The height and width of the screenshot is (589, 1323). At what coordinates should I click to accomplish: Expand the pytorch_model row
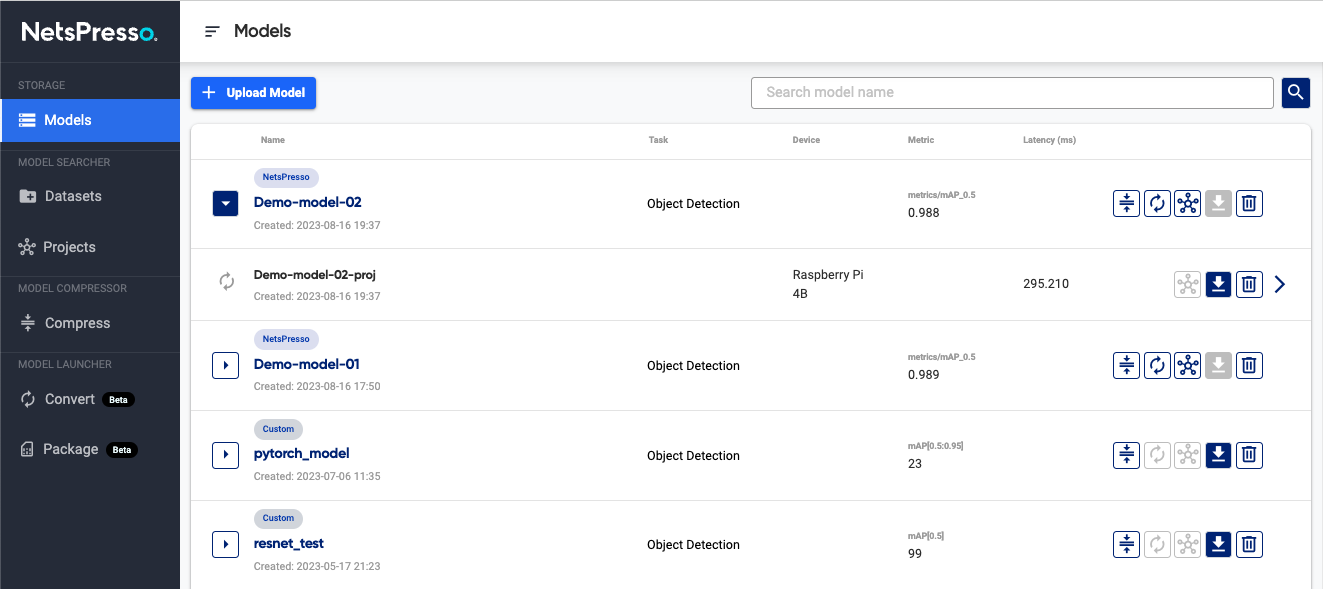(x=226, y=456)
